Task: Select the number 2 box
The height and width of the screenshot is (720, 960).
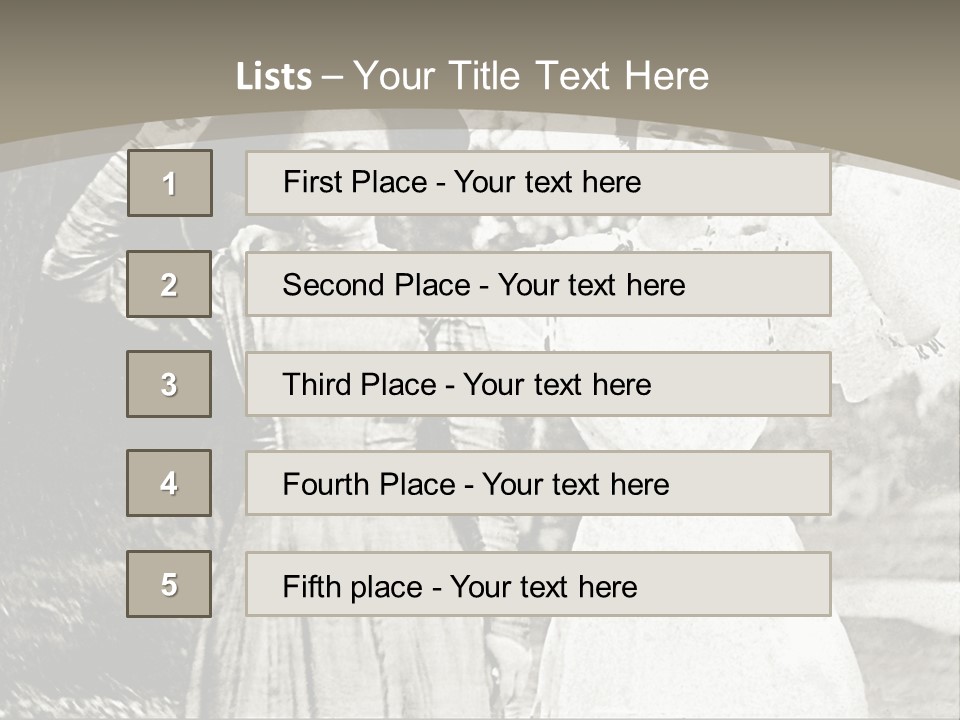Action: (x=169, y=284)
